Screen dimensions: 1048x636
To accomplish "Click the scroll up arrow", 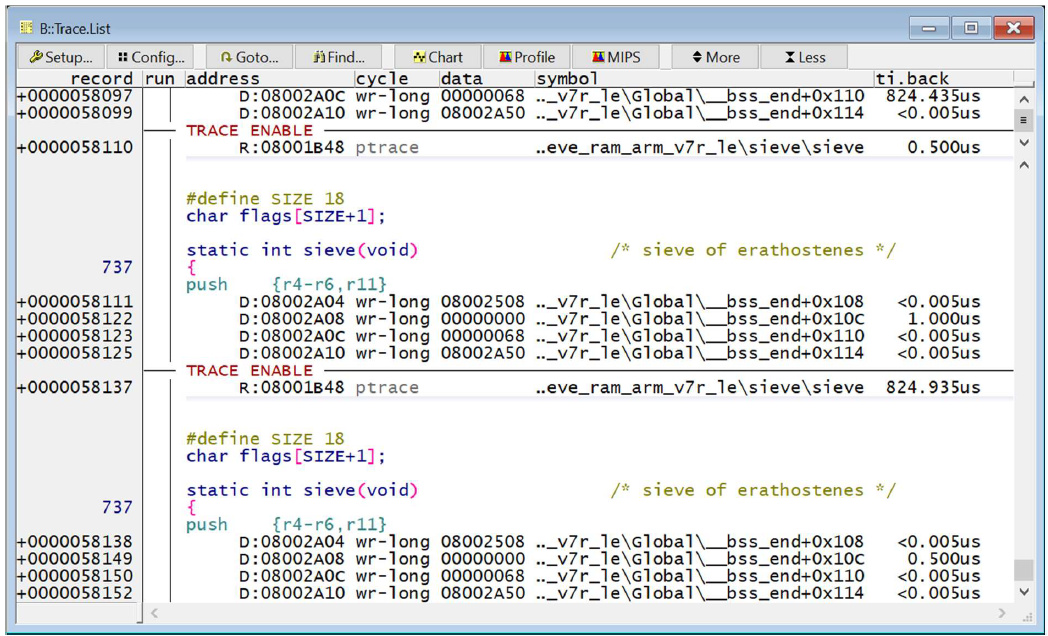I will point(1023,100).
